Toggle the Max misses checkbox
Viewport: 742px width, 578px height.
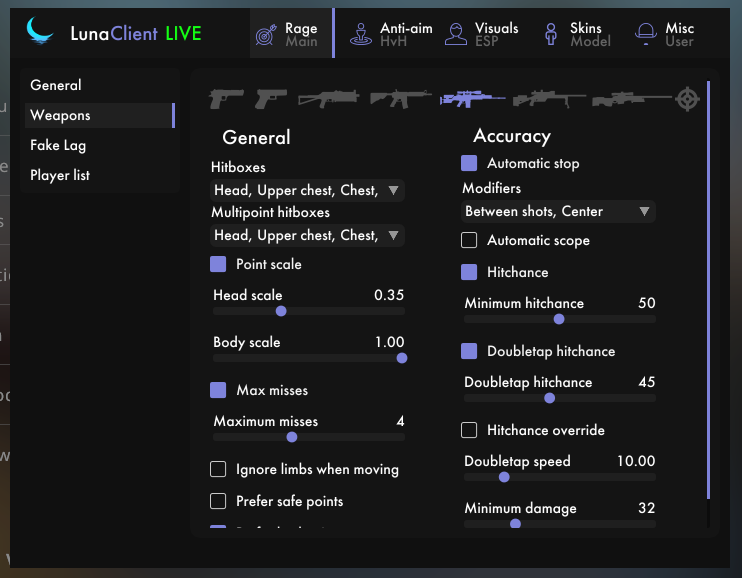tap(218, 390)
